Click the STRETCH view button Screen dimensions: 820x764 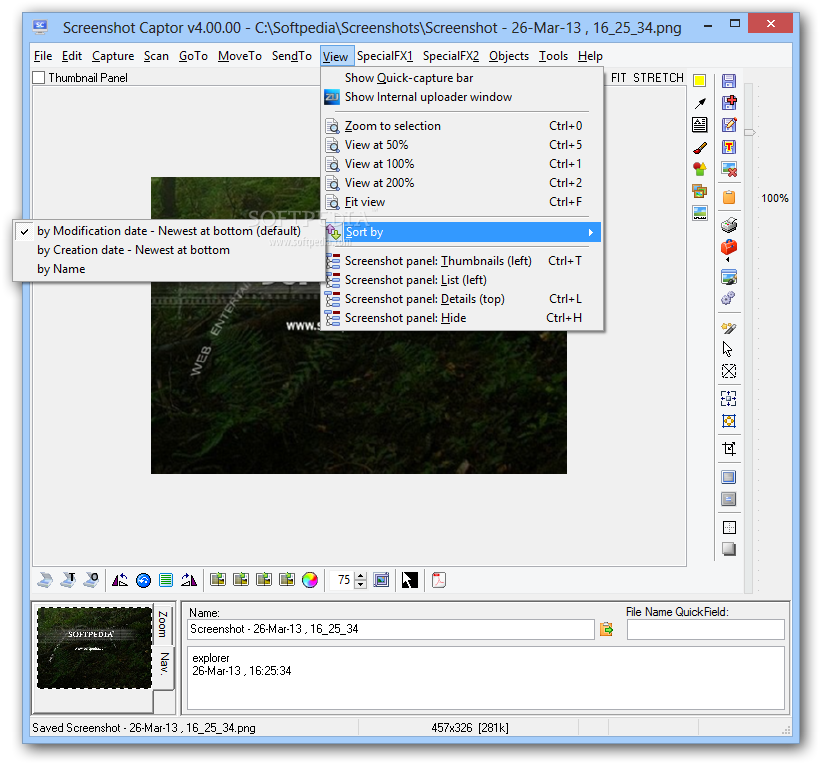click(658, 78)
